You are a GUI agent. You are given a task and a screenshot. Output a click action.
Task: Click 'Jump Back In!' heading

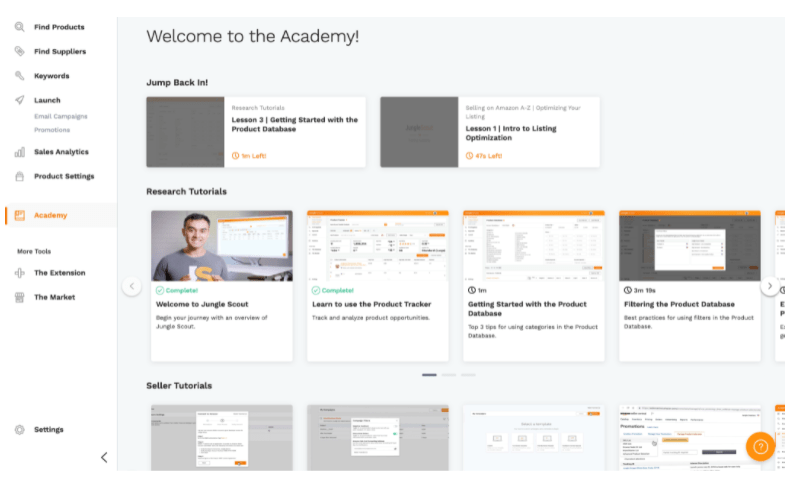[177, 83]
